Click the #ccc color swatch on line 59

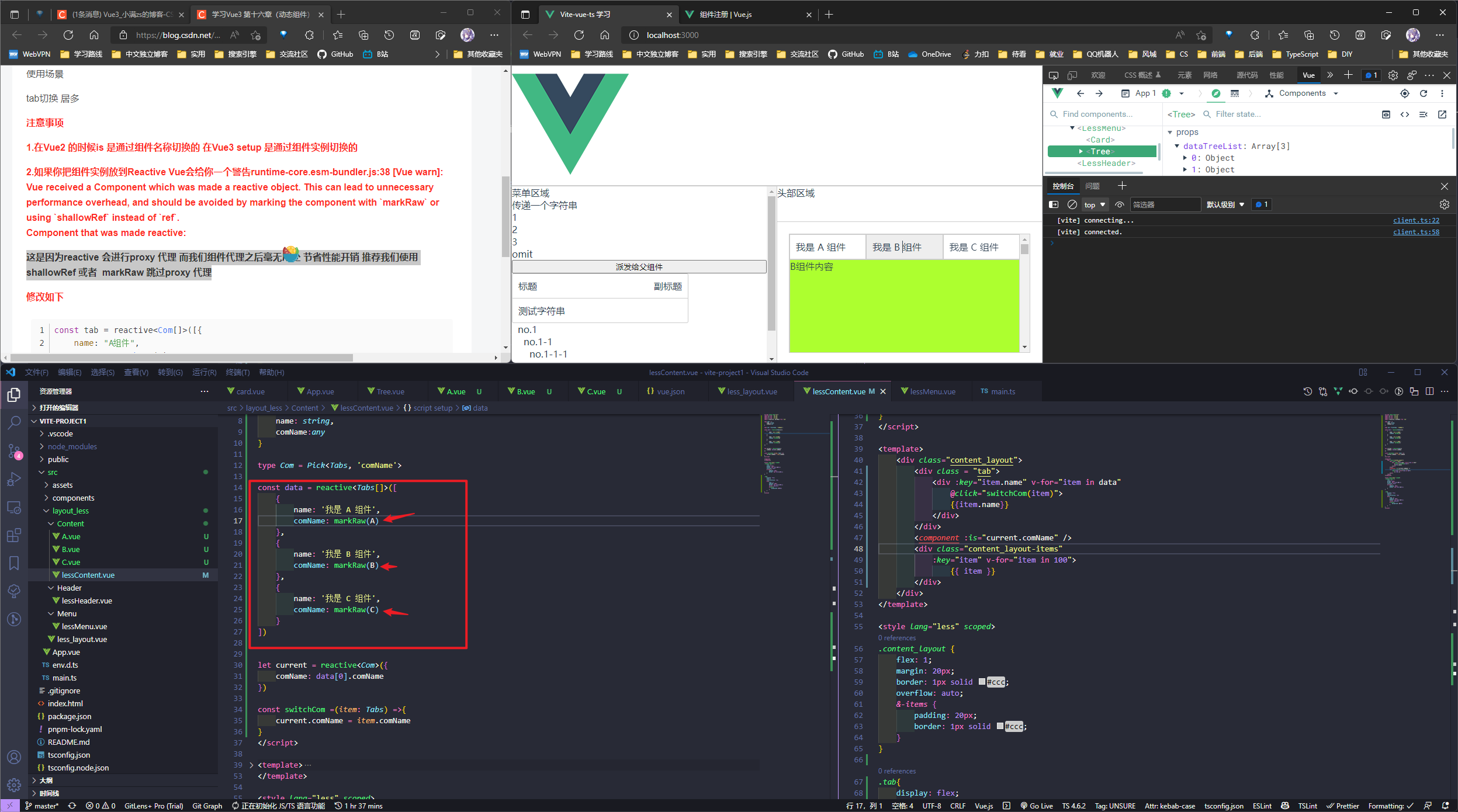coord(982,682)
